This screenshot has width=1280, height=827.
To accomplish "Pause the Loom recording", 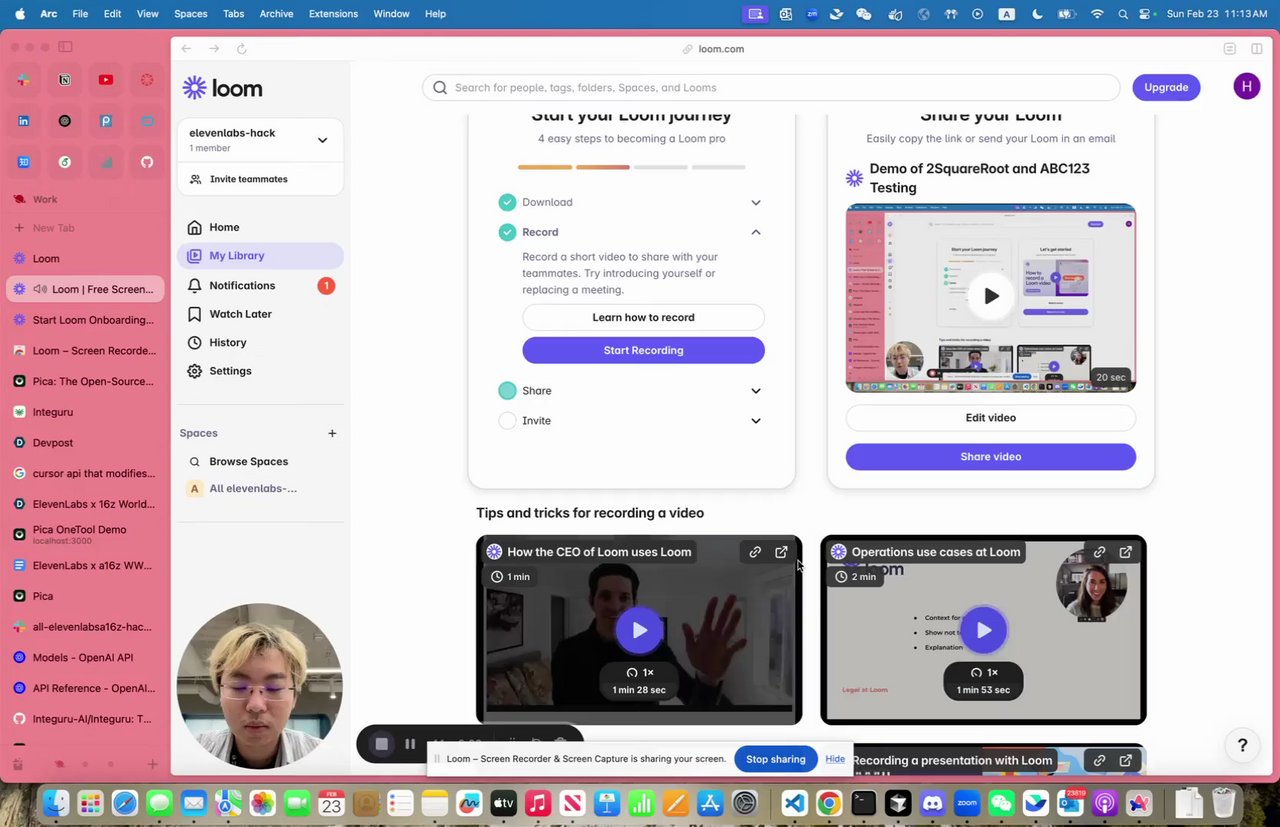I will click(x=410, y=744).
